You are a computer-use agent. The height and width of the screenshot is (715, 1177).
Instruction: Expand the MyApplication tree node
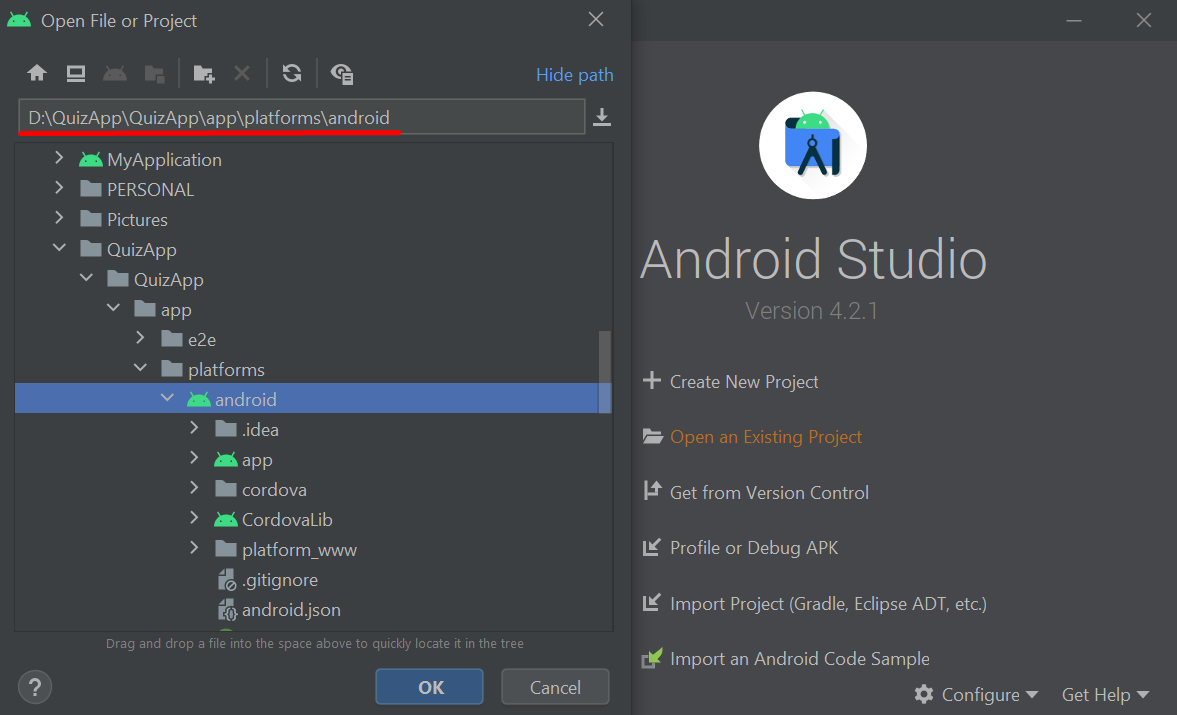coord(59,158)
